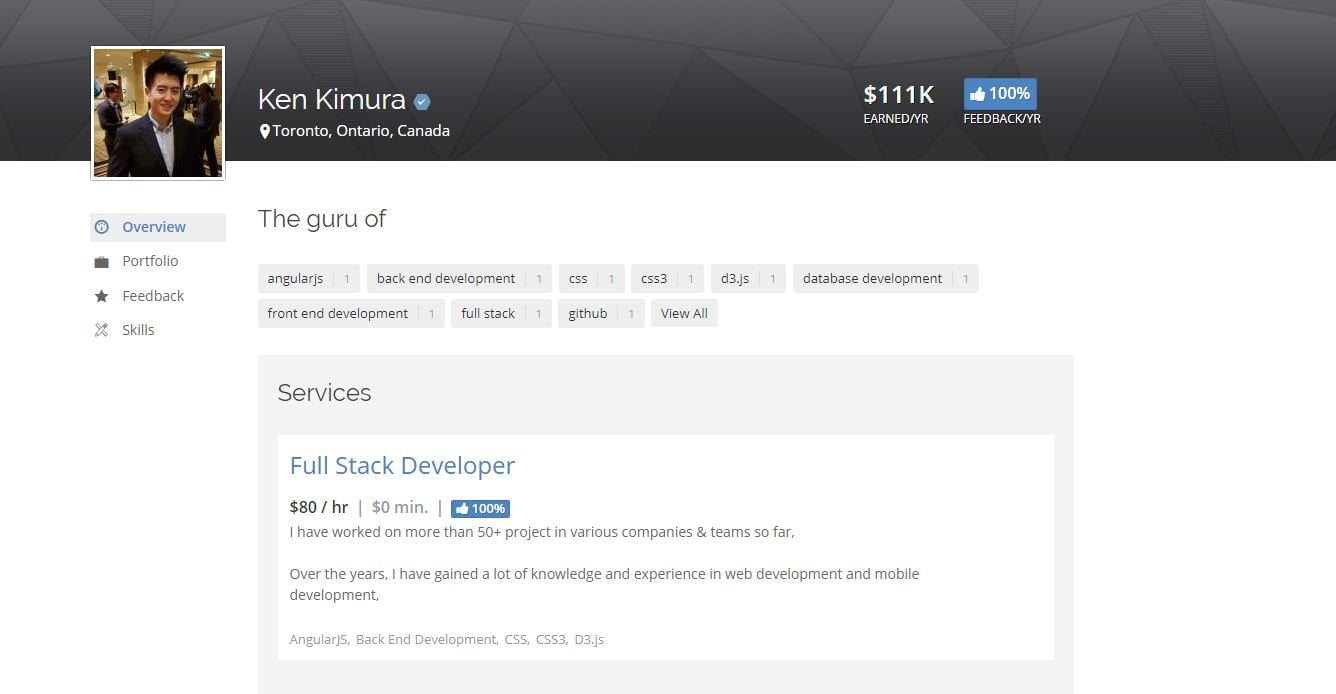The width and height of the screenshot is (1336, 694).
Task: Click the FEEDBACK/YR label
Action: [1002, 119]
